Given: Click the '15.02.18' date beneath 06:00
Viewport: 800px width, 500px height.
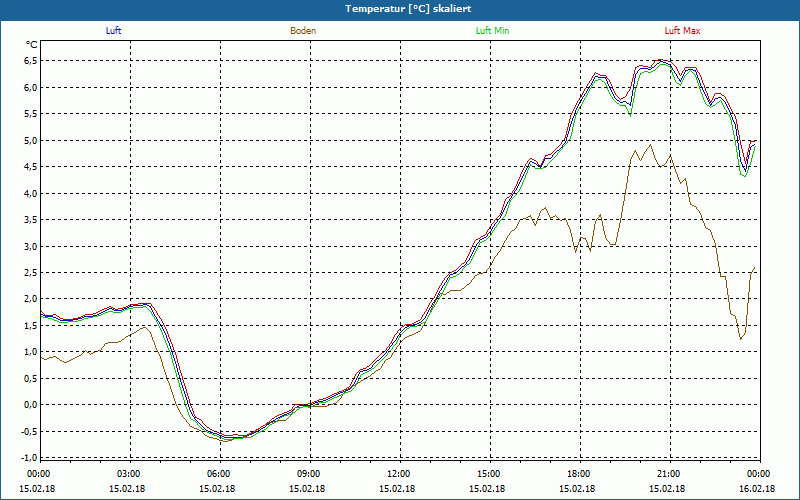Looking at the screenshot, I should [217, 489].
